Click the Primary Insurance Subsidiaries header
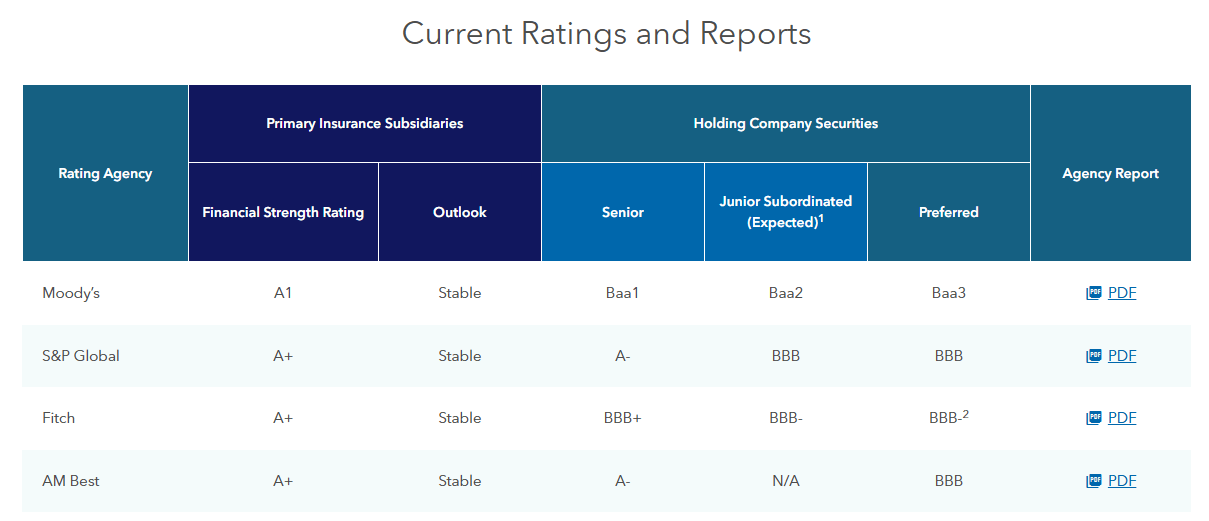 [364, 124]
